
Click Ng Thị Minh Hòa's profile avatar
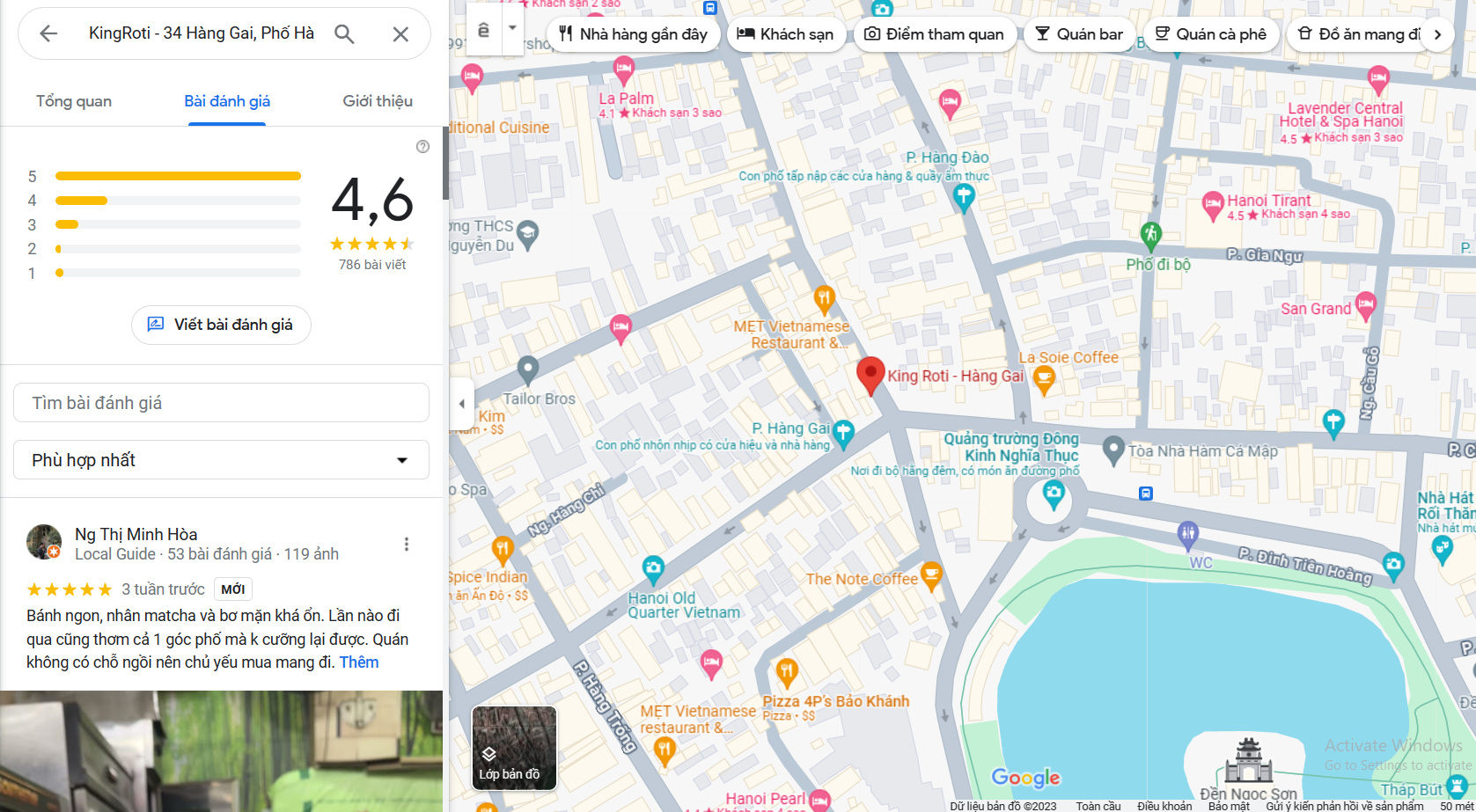point(43,542)
